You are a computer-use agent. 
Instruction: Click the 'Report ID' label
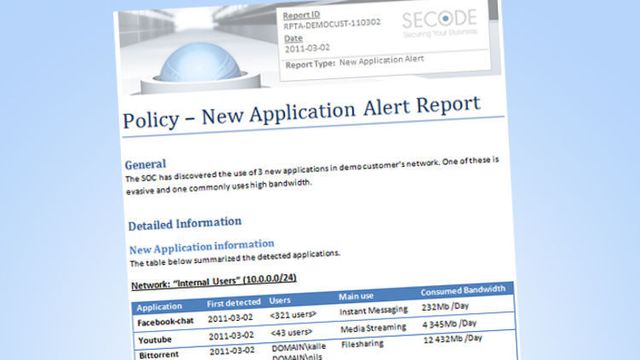pyautogui.click(x=301, y=15)
